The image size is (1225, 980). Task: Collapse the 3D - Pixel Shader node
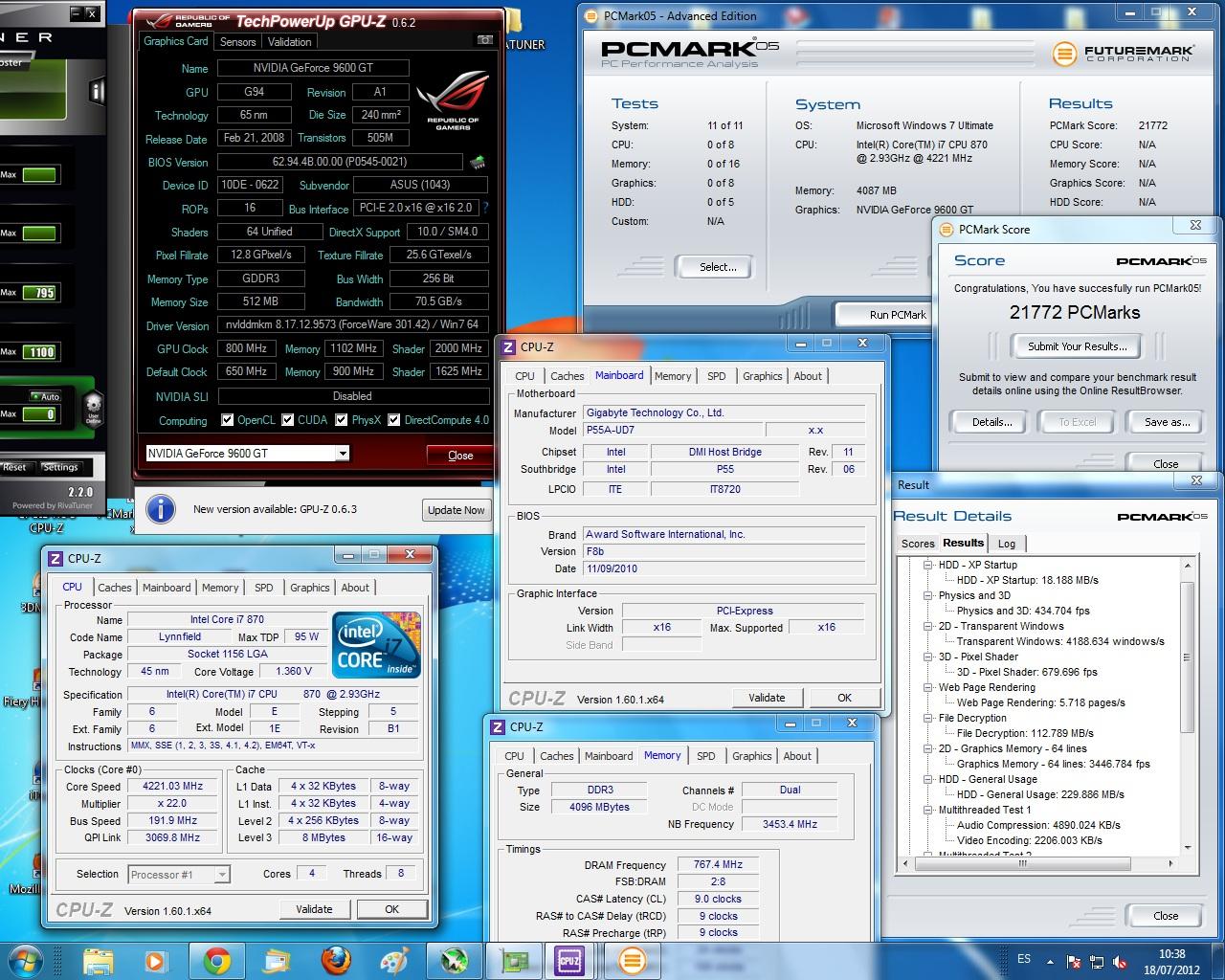coord(928,657)
